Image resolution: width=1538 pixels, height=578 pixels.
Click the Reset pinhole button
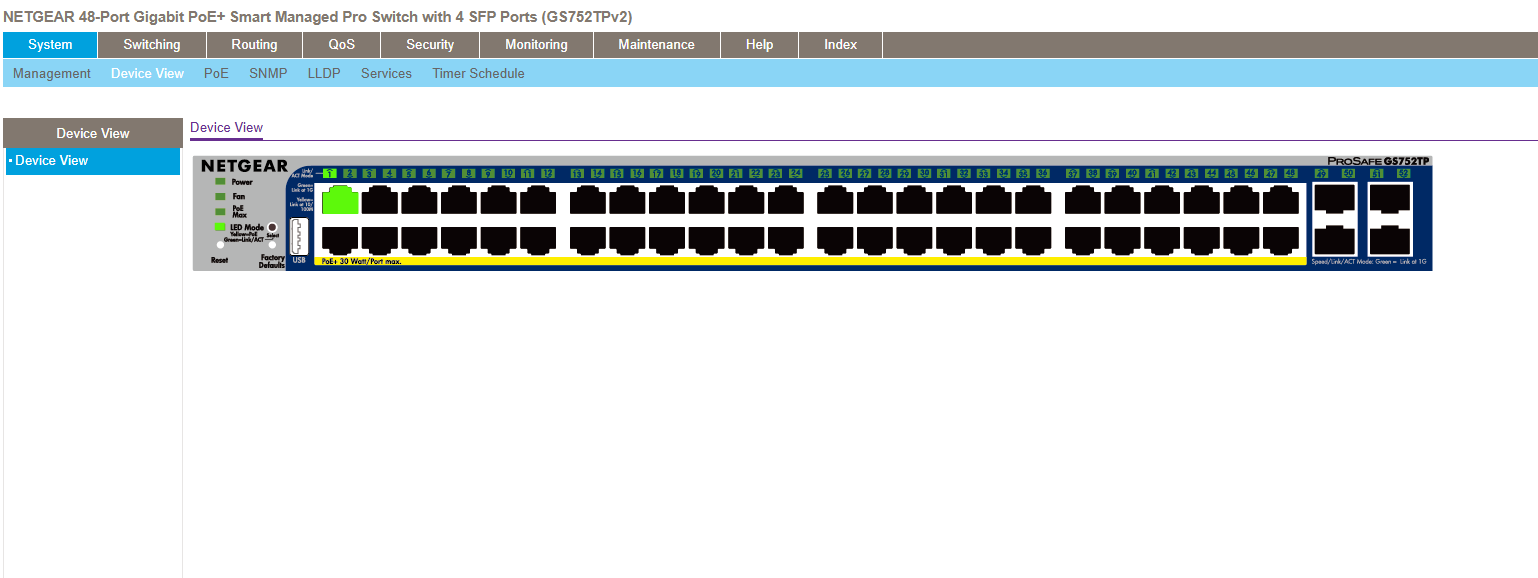pyautogui.click(x=220, y=244)
